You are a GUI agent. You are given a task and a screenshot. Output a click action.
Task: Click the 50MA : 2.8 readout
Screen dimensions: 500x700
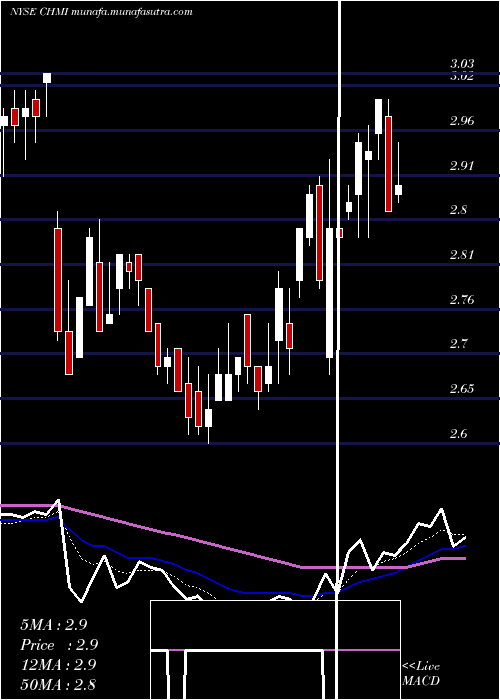point(58,684)
